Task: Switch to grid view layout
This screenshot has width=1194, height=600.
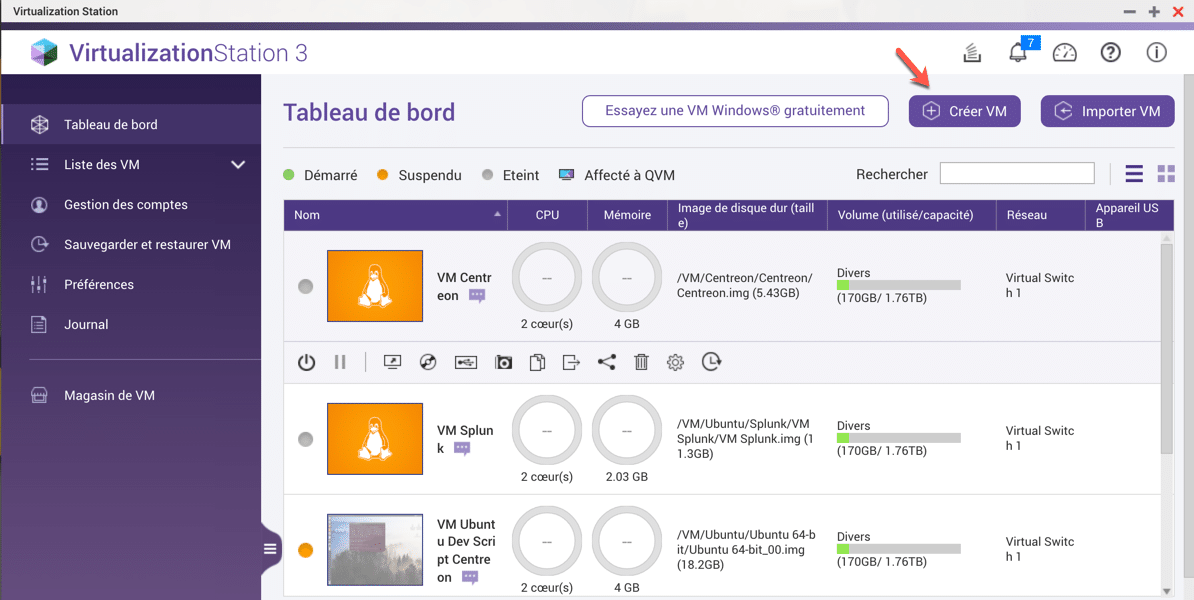Action: pyautogui.click(x=1166, y=174)
